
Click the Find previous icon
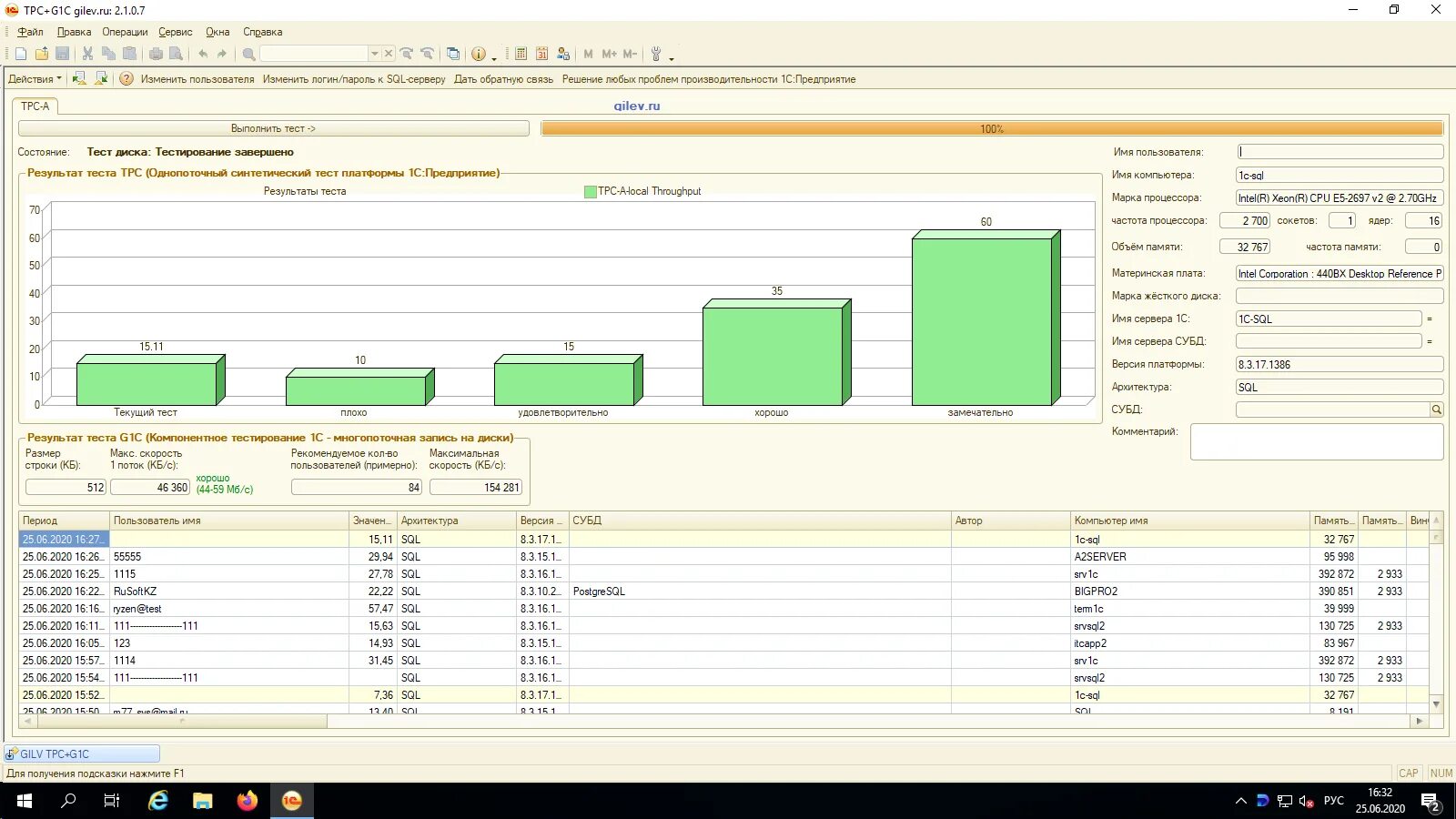coord(427,54)
